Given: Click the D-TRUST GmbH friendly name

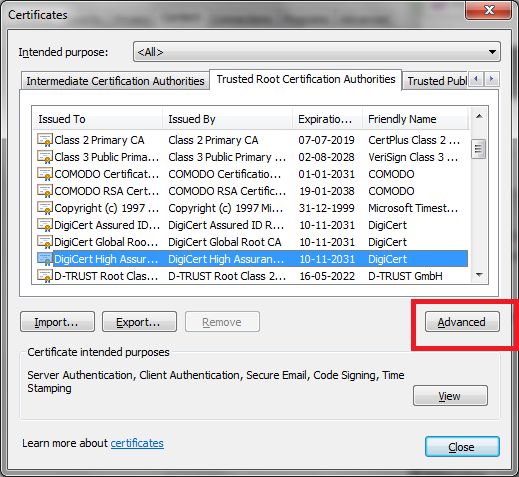Looking at the screenshot, I should pyautogui.click(x=405, y=276).
